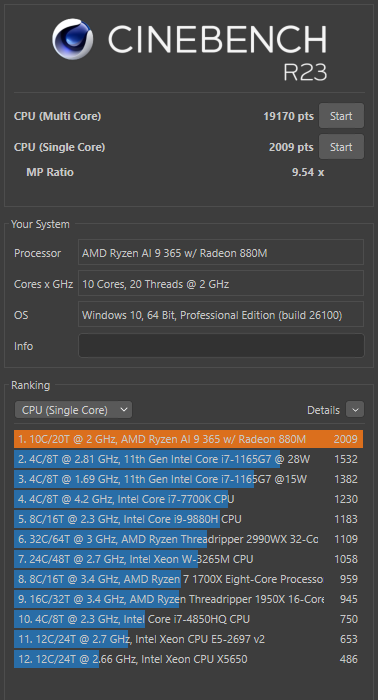Viewport: 378px width, 700px height.
Task: Click into the Info text field
Action: pos(221,346)
